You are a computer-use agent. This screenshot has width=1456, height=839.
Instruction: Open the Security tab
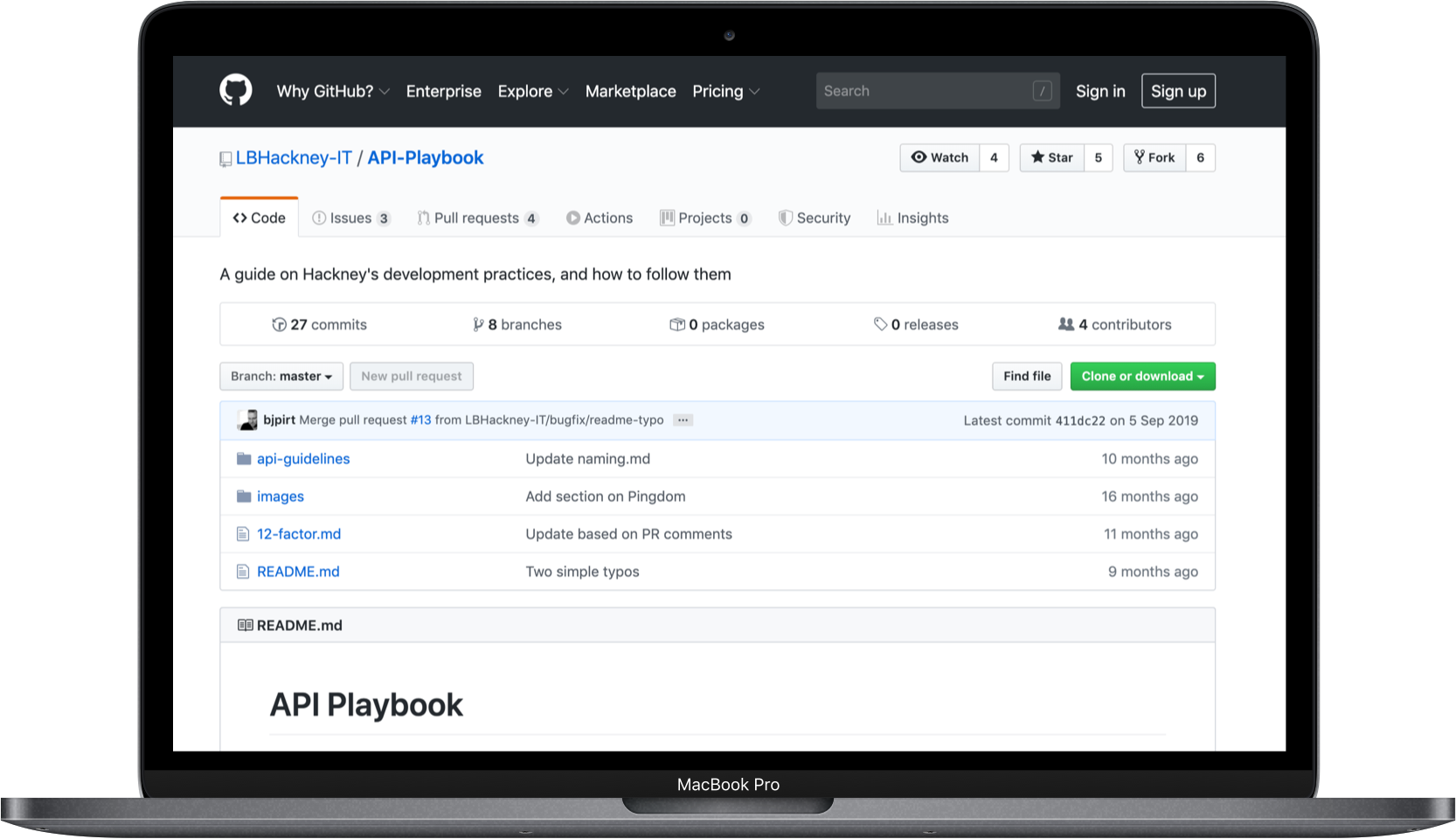pos(815,218)
